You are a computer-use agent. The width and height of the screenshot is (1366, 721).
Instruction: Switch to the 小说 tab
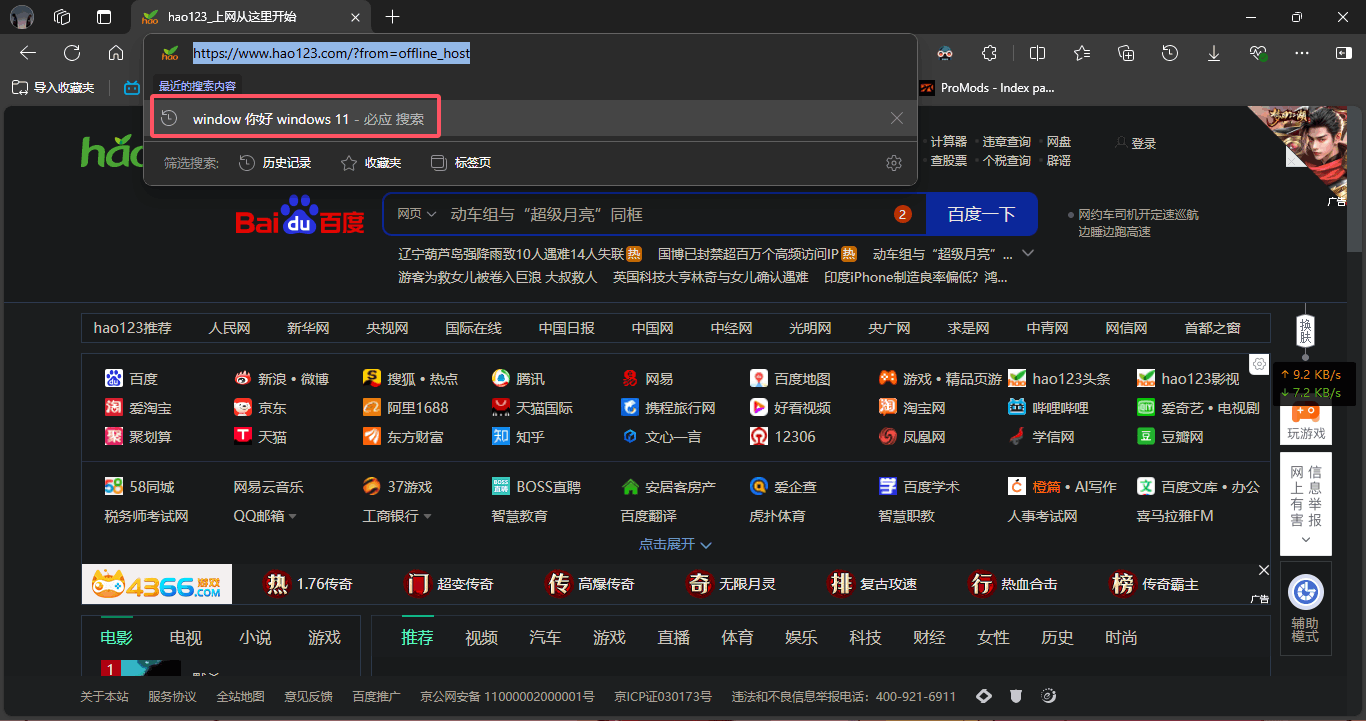point(255,638)
